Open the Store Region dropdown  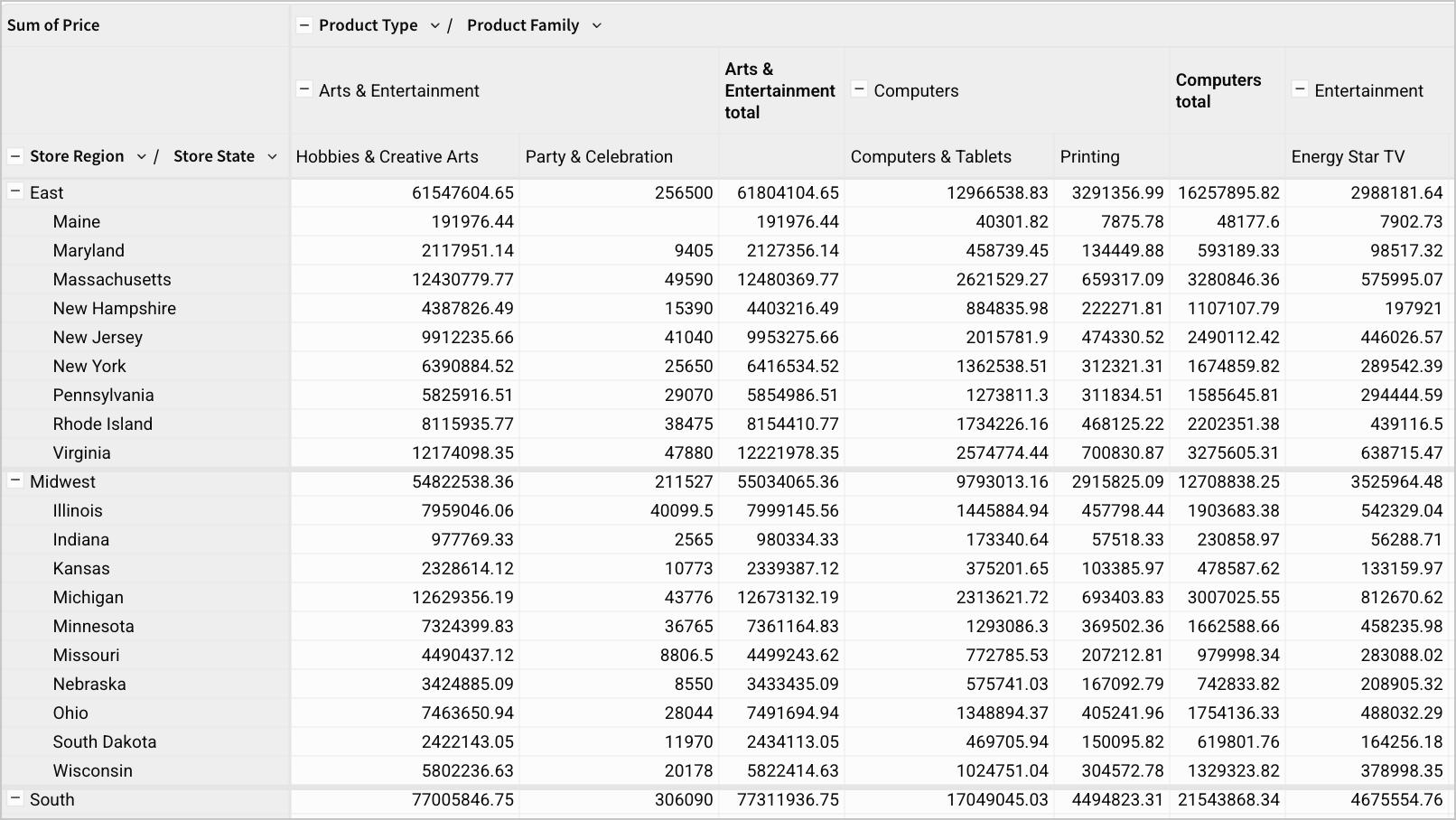pyautogui.click(x=142, y=155)
